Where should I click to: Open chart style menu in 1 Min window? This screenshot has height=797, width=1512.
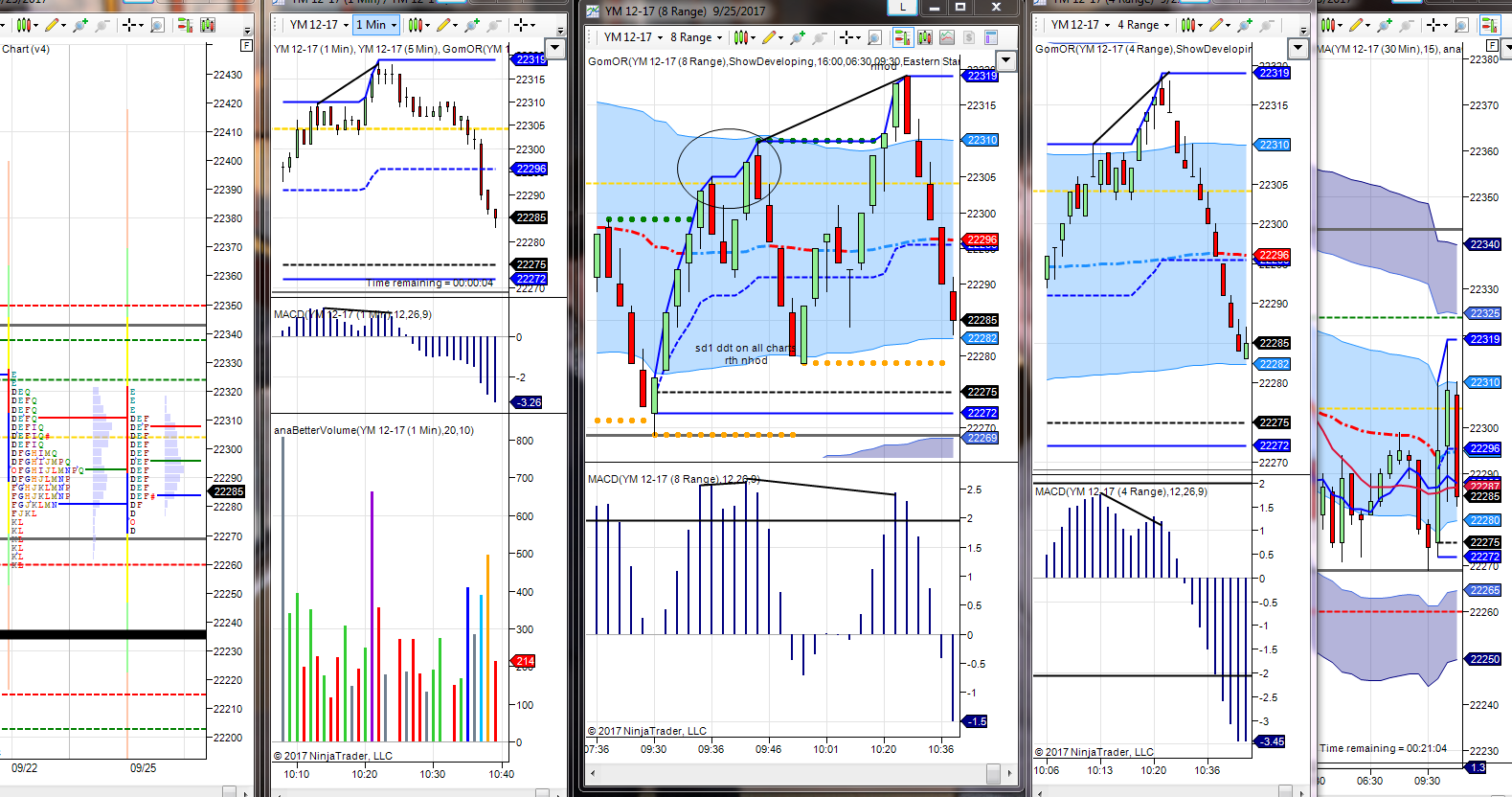point(418,25)
